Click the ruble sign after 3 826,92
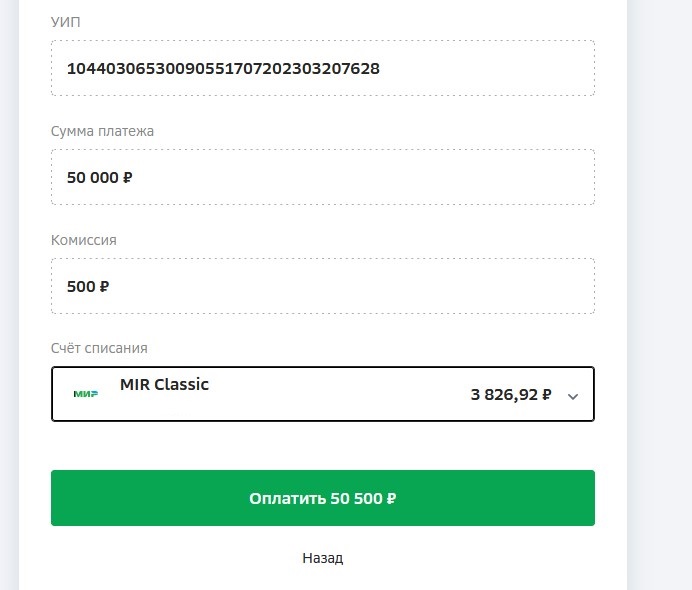This screenshot has width=692, height=590. [546, 395]
